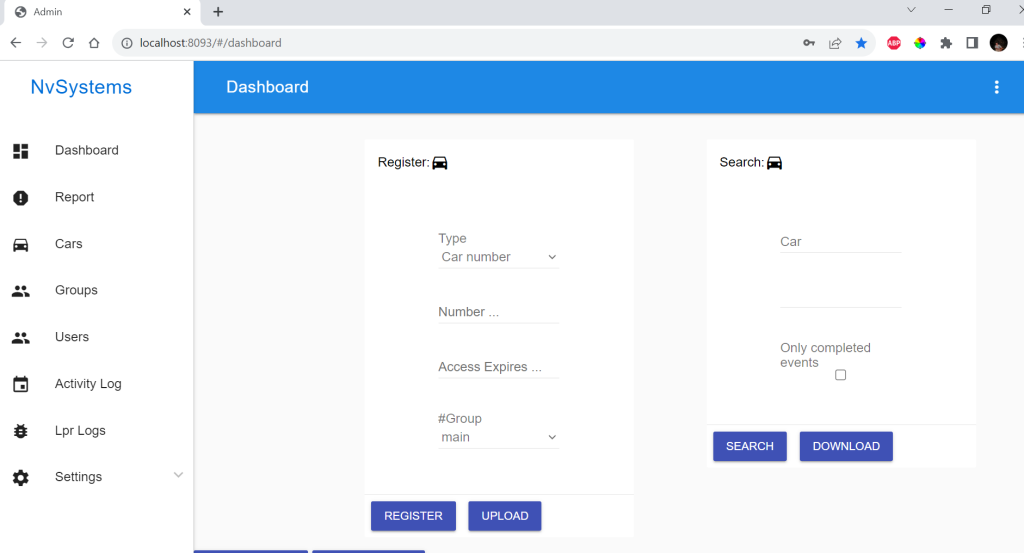
Task: Open Lpr Logs menu item
Action: tap(80, 431)
